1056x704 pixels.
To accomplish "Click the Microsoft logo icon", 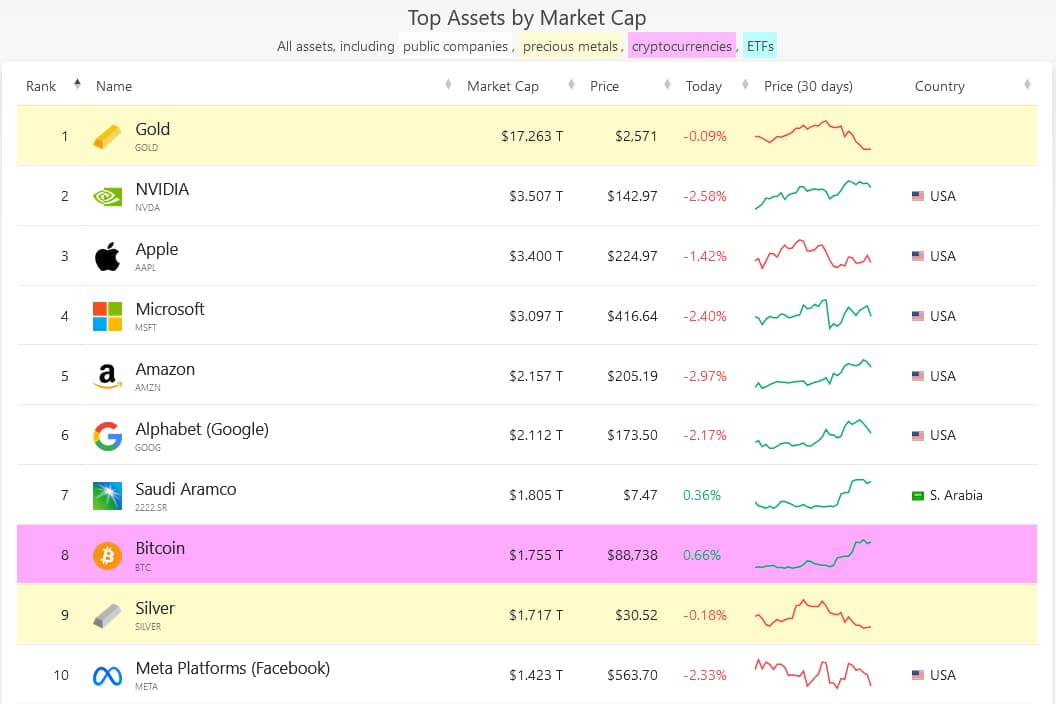I will pyautogui.click(x=107, y=316).
